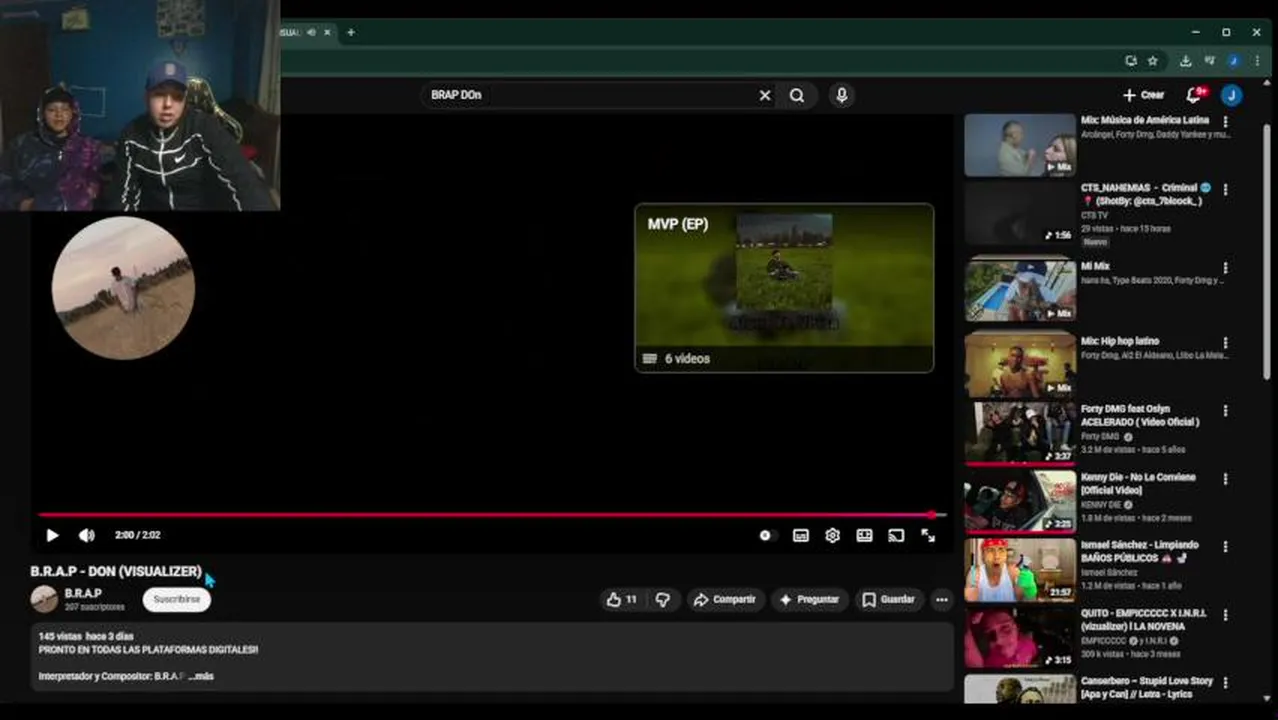Open the MVP (EP) playlist end card

[x=784, y=288]
